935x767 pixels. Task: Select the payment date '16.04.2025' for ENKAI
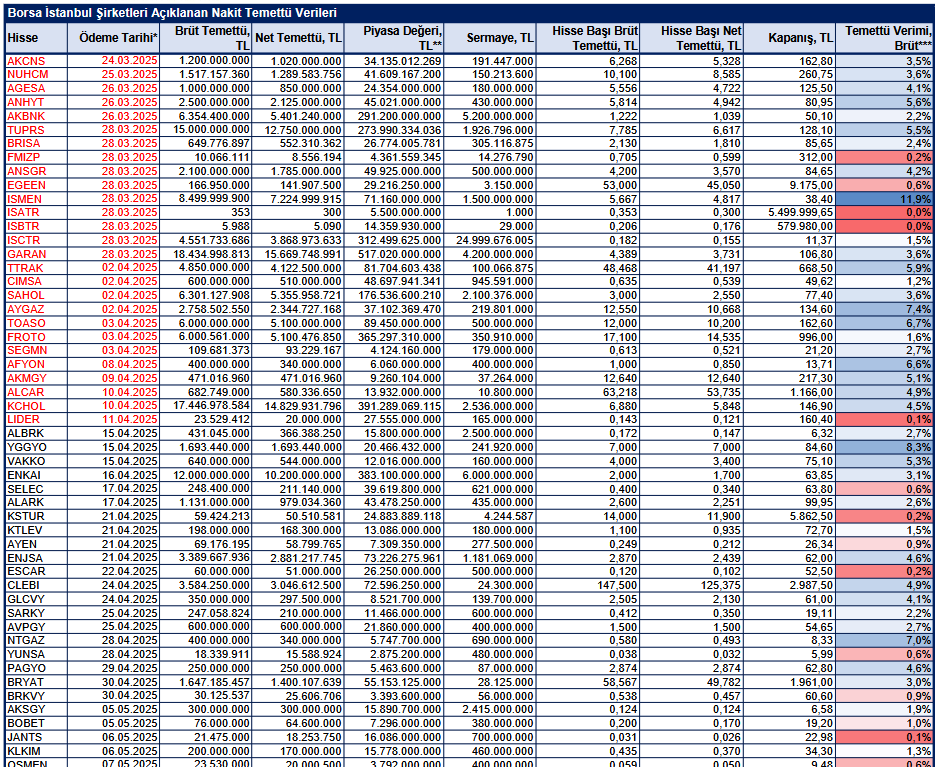point(129,475)
